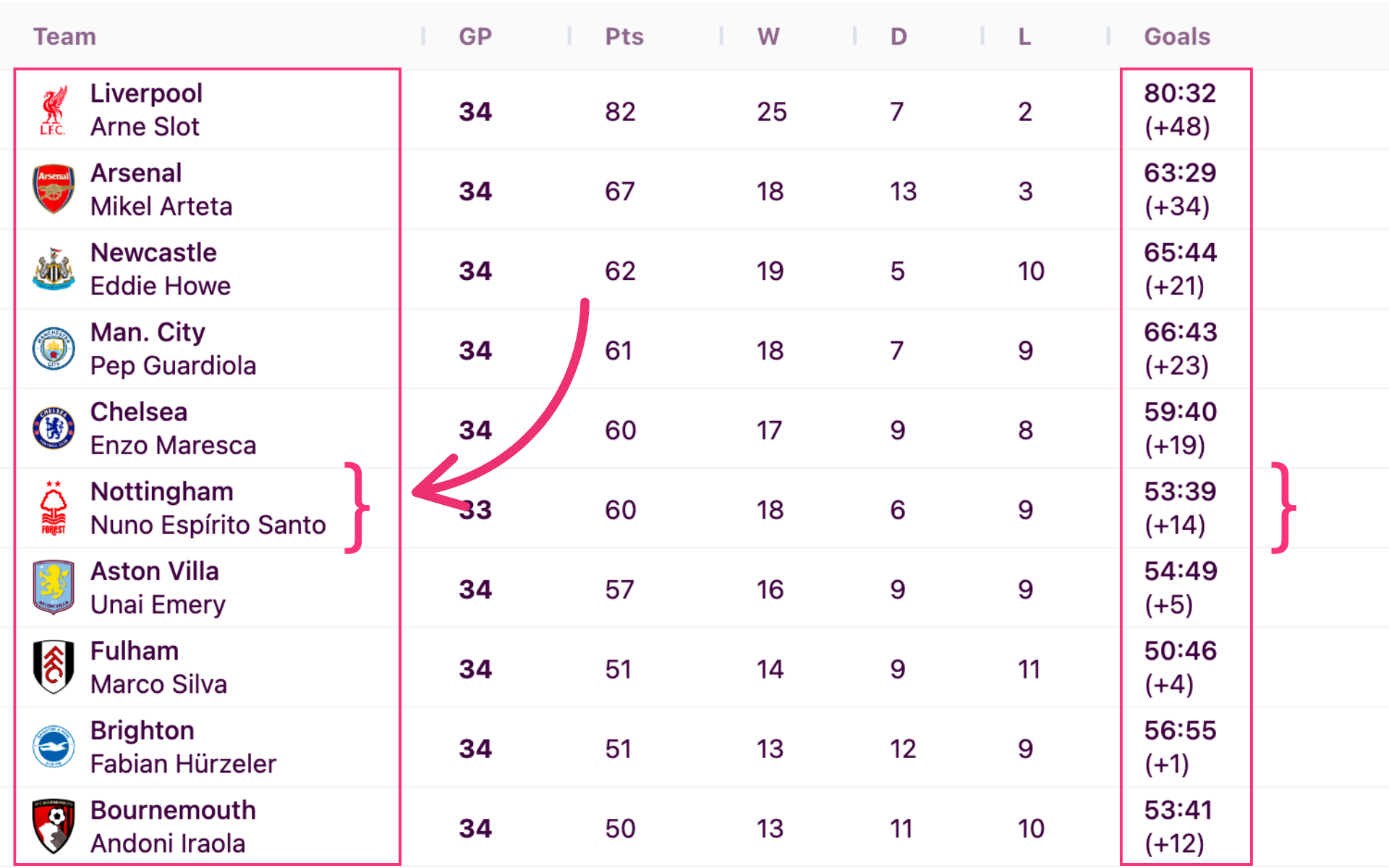This screenshot has height=868, width=1389.
Task: Click the Chelsea club crest
Action: coord(54,428)
